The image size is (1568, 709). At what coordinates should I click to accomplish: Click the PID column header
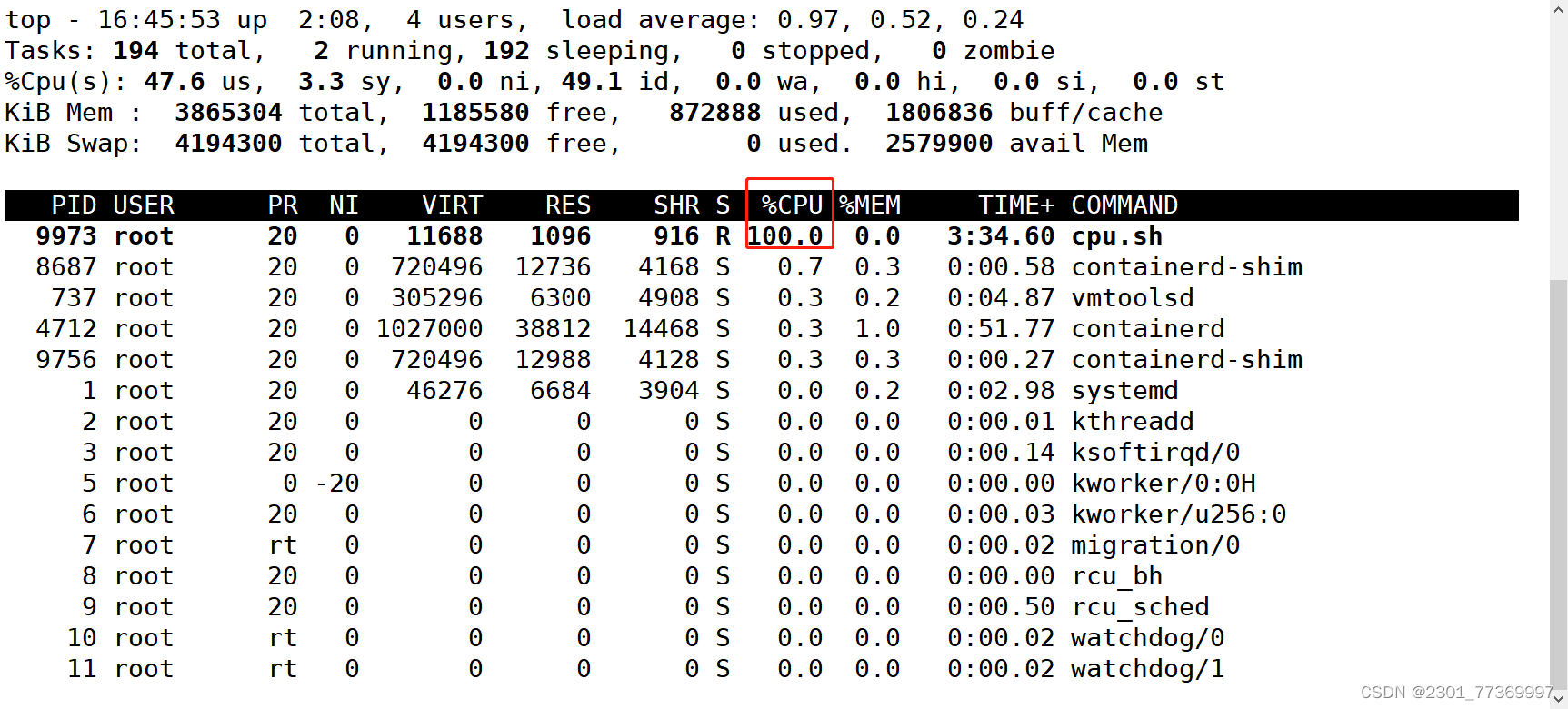click(x=74, y=205)
